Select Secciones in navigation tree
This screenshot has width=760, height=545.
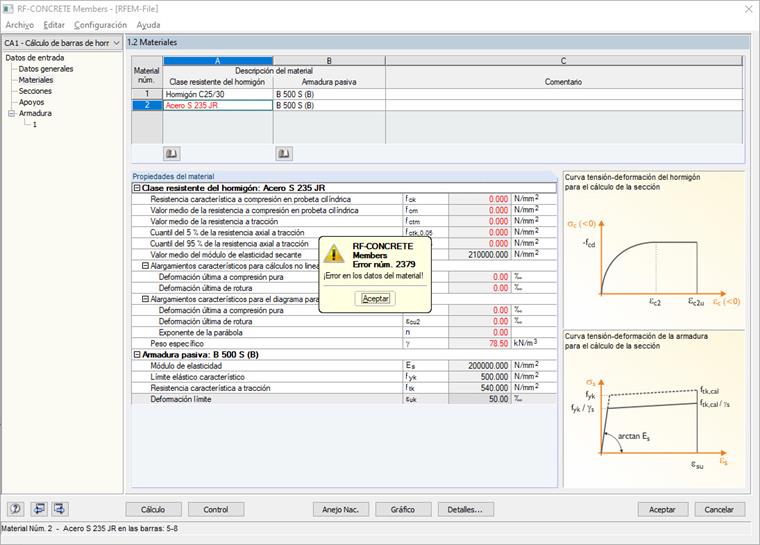(35, 91)
